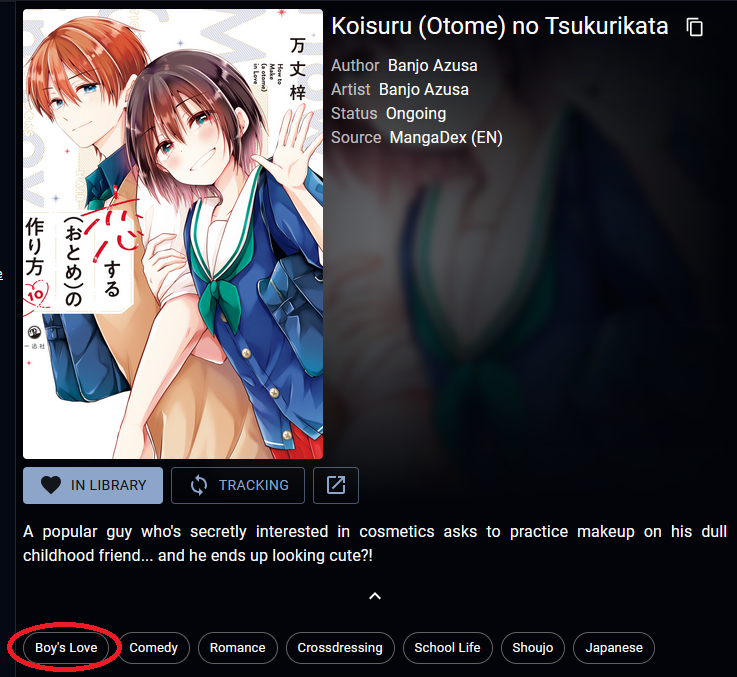The image size is (737, 677).
Task: Click artist name Banjo Azusa
Action: (x=423, y=89)
